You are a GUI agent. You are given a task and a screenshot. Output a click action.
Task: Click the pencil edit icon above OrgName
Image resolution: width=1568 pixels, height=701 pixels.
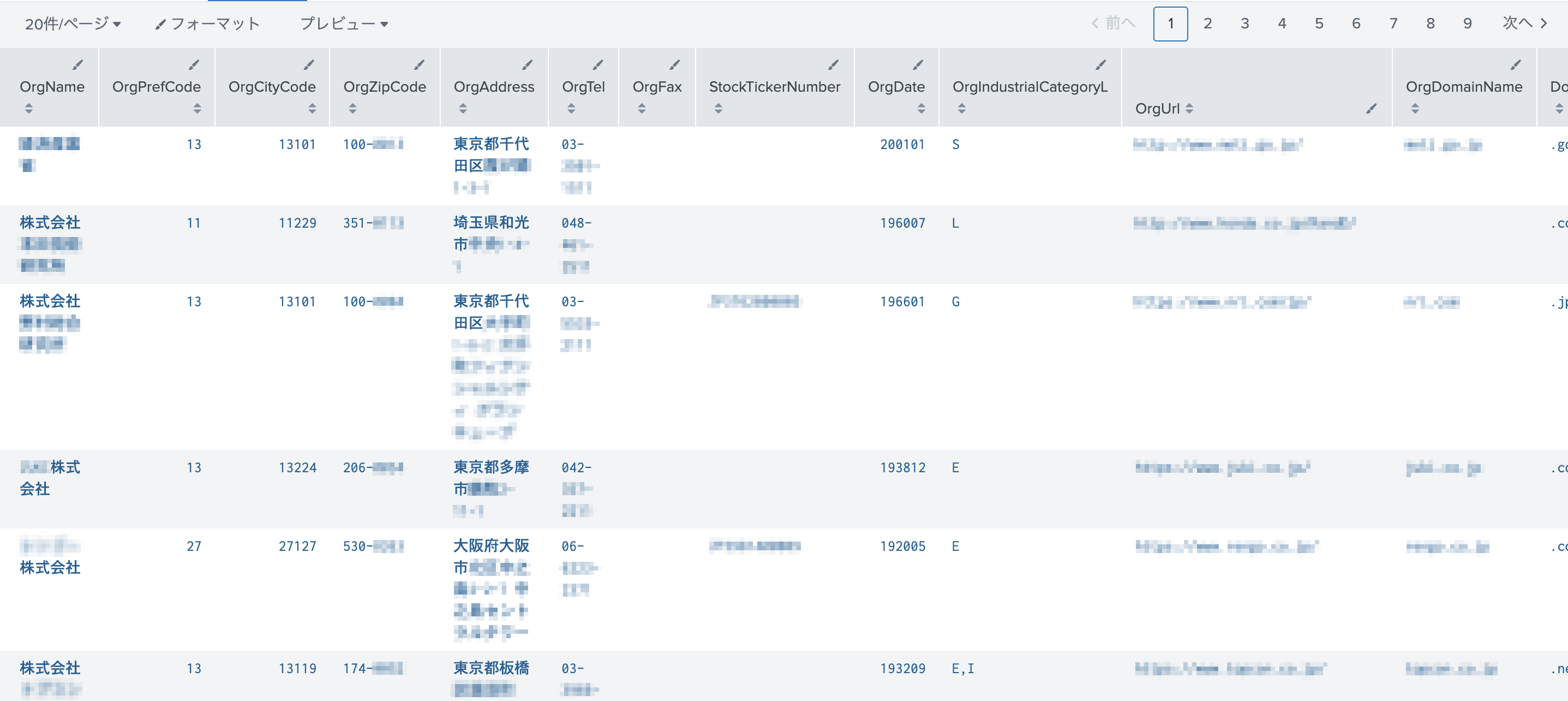point(77,64)
